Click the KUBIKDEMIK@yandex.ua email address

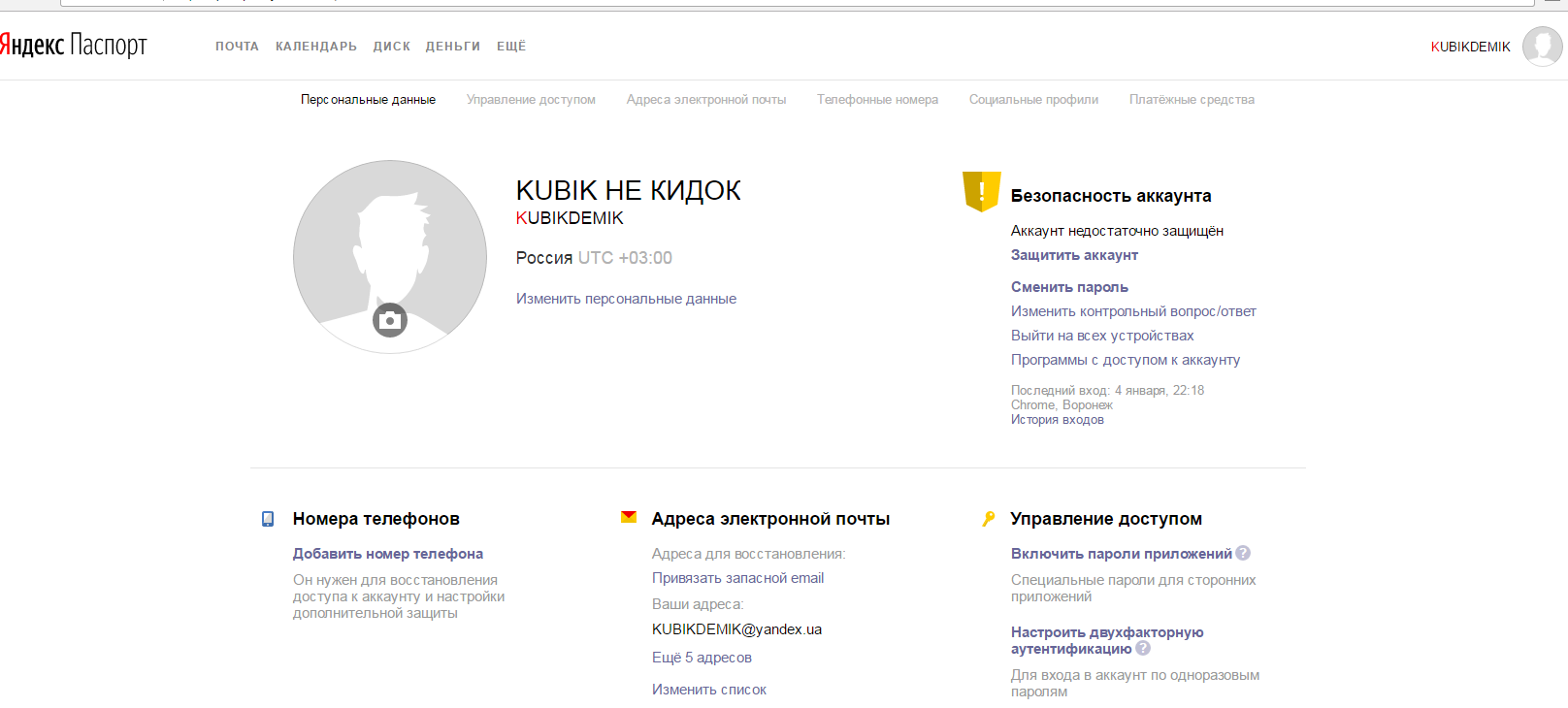pyautogui.click(x=737, y=629)
